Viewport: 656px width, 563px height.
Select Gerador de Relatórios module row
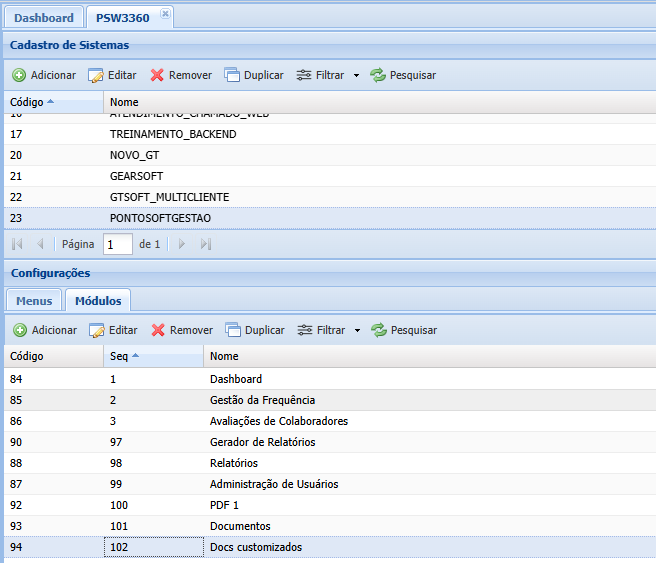click(330, 442)
